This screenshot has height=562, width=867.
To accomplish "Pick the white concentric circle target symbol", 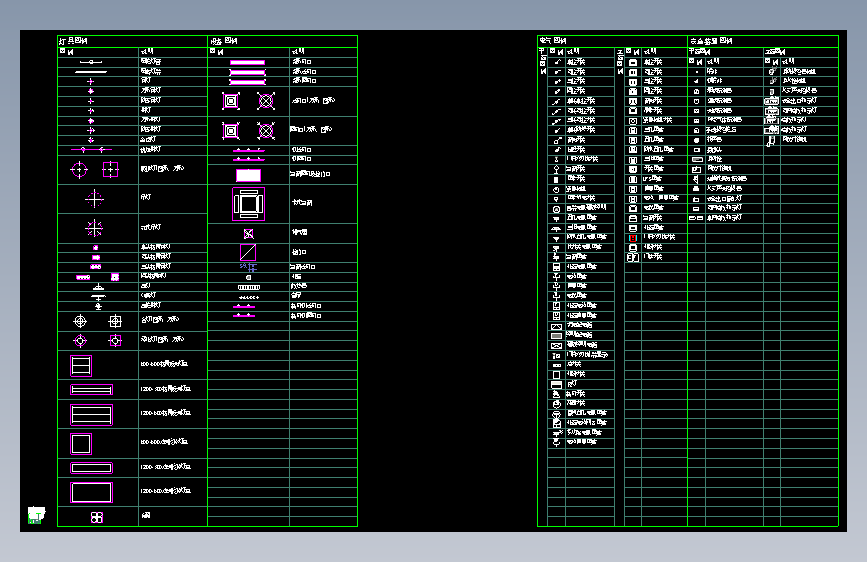I will click(x=80, y=321).
